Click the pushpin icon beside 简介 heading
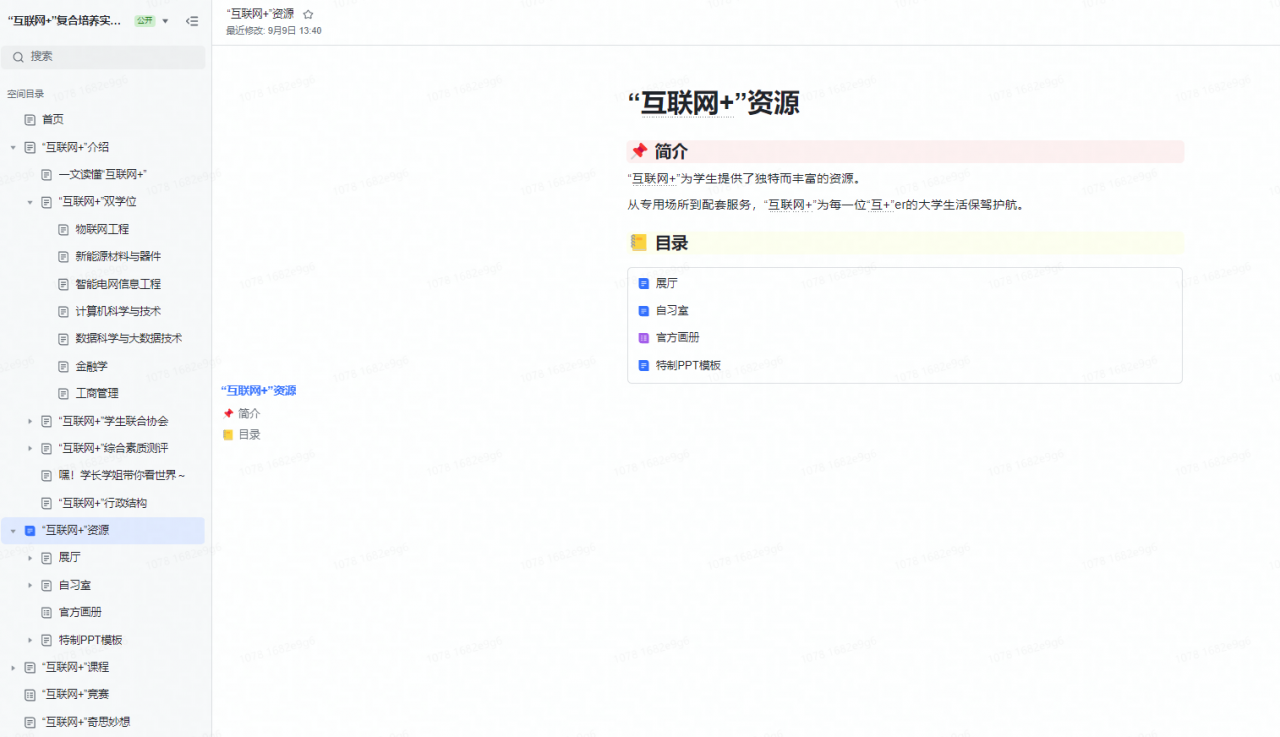Image resolution: width=1280 pixels, height=737 pixels. click(x=638, y=152)
